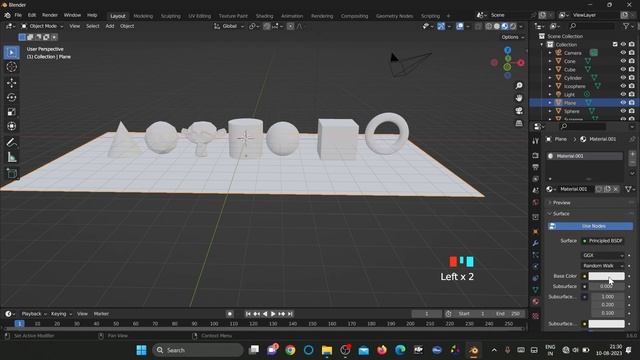Play the animation in reverse
The height and width of the screenshot is (360, 640).
265,314
